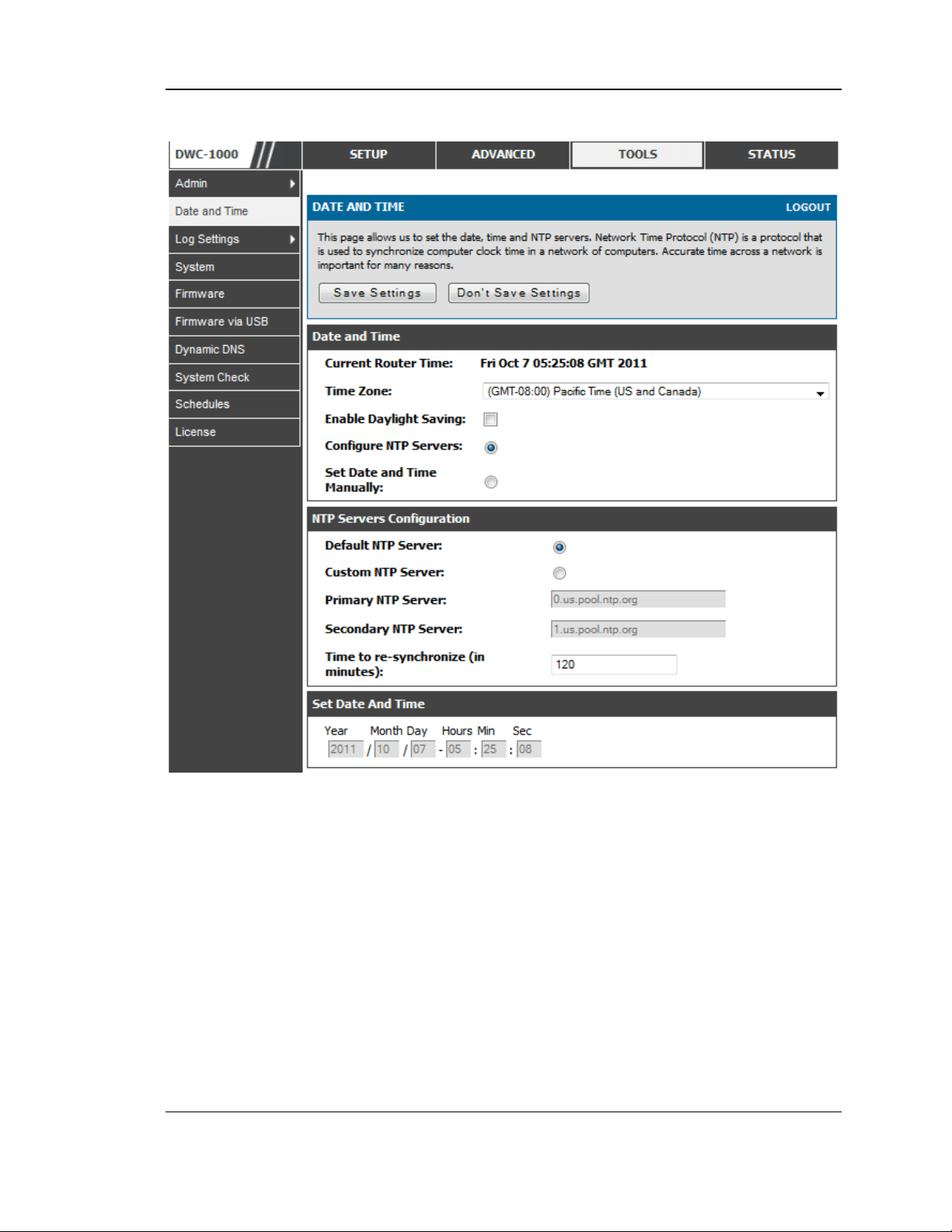The image size is (952, 1232).
Task: Click Don't Save Settings button
Action: (519, 293)
